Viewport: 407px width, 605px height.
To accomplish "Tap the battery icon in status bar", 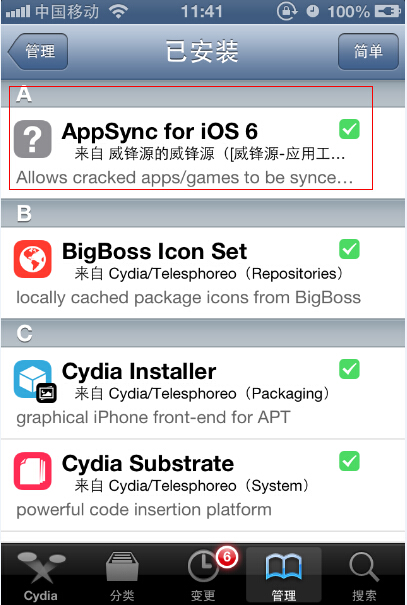I will pyautogui.click(x=388, y=12).
